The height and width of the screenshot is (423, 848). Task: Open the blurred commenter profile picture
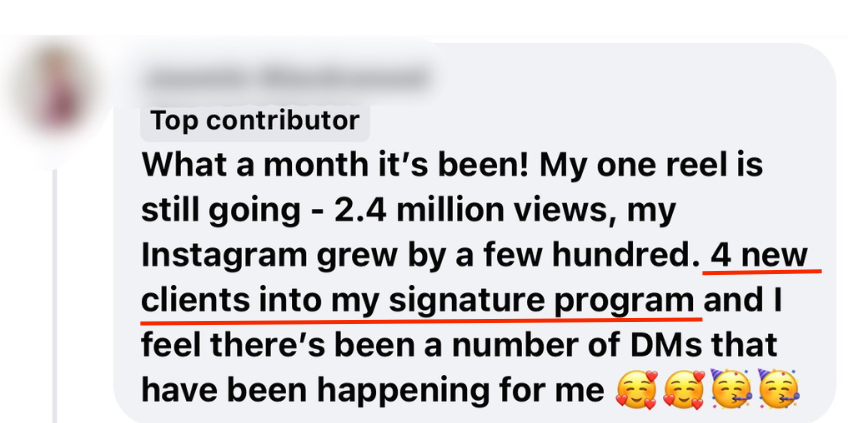point(56,90)
